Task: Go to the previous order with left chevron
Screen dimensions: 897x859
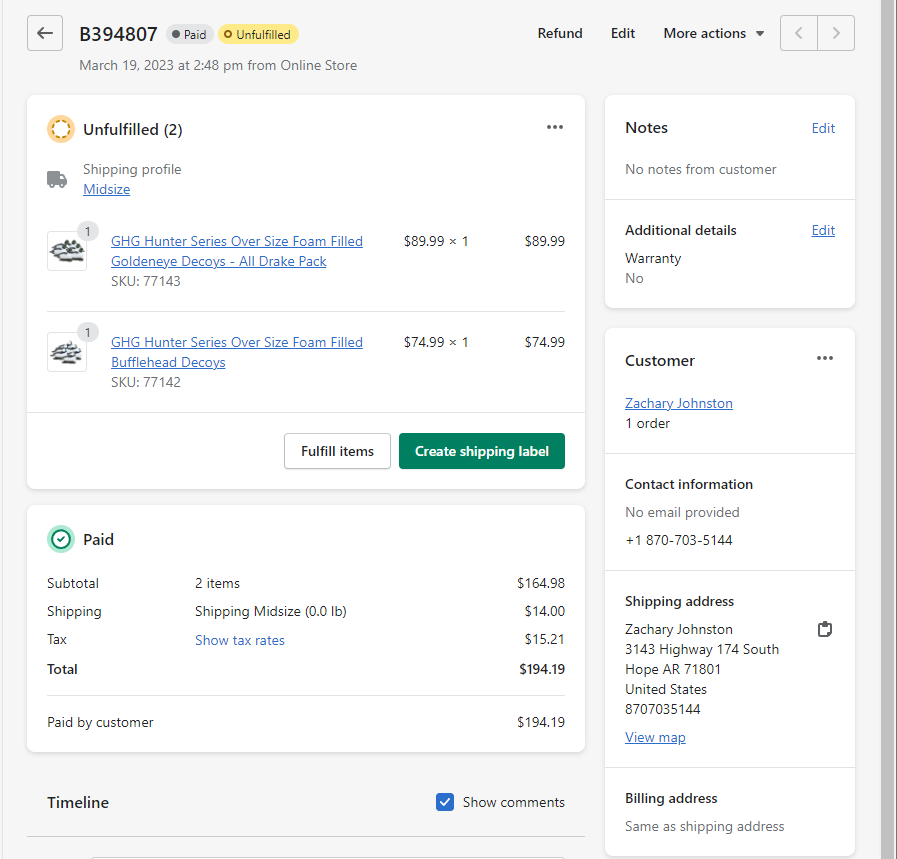Action: 799,33
